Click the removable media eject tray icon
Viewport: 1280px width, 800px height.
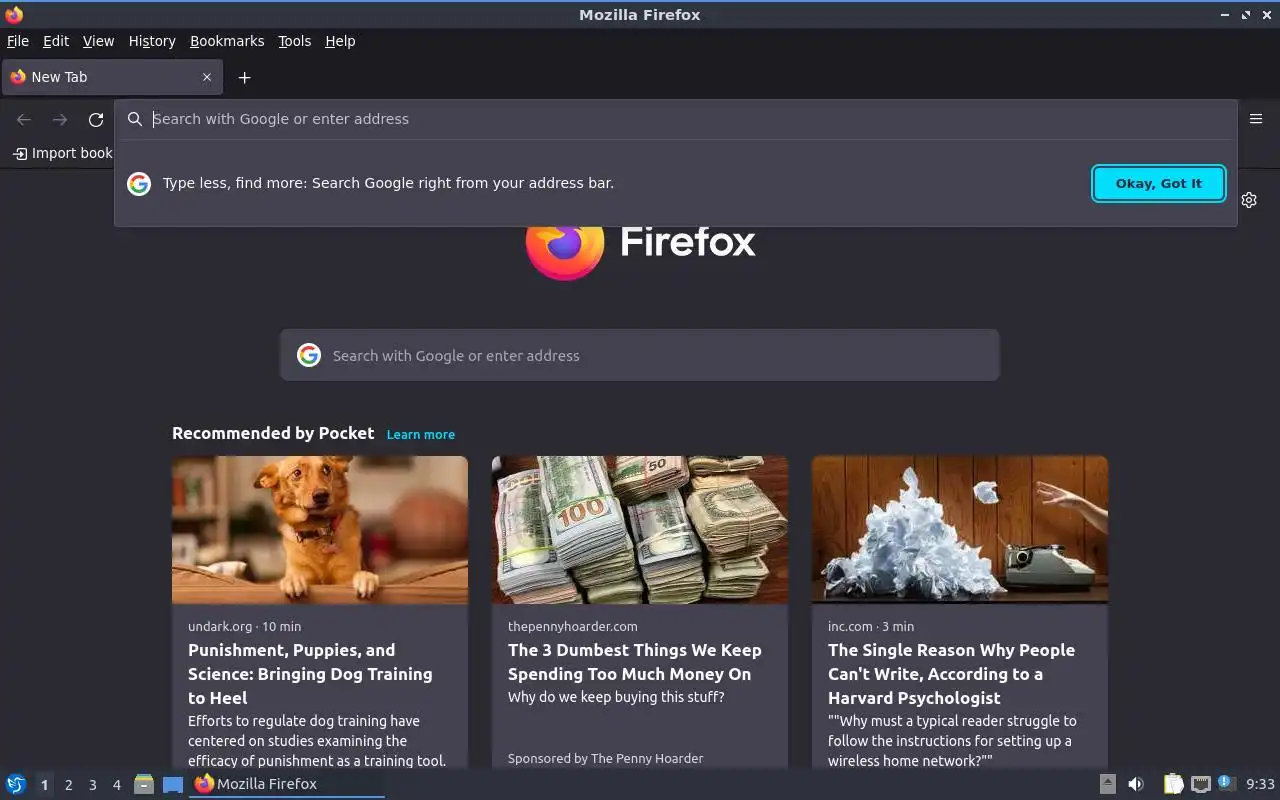pyautogui.click(x=1107, y=784)
